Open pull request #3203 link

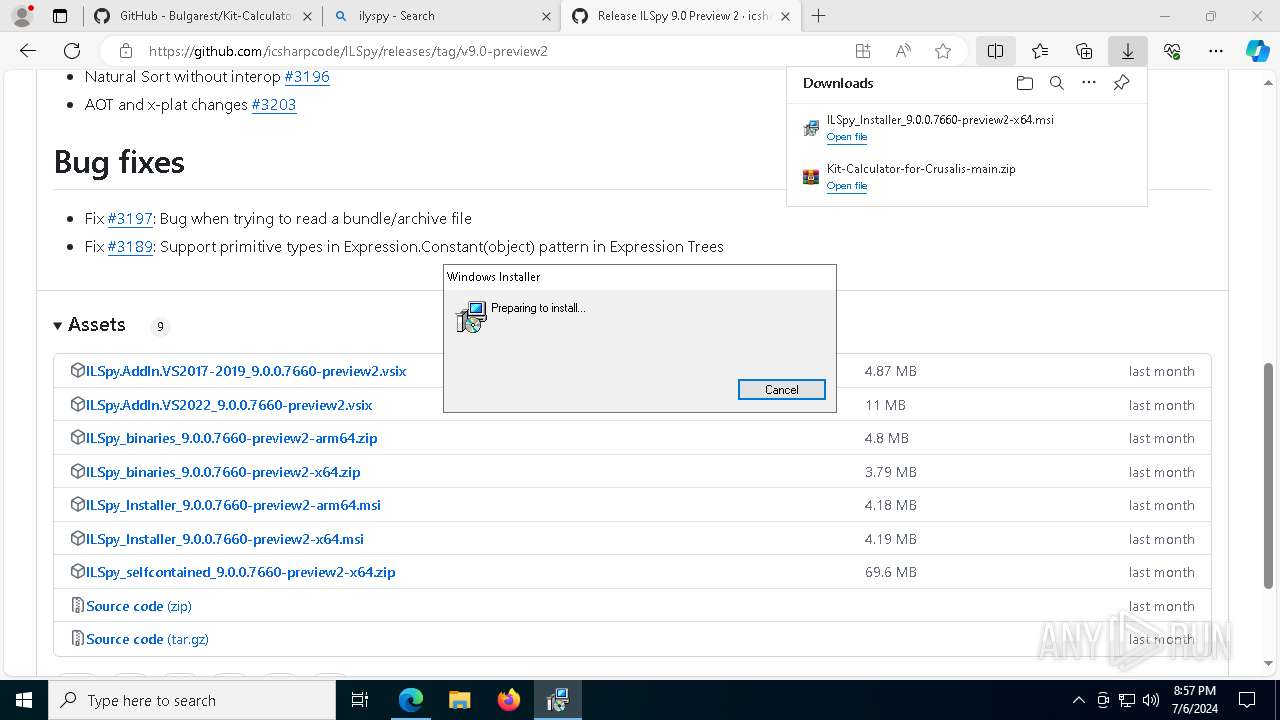click(x=274, y=104)
